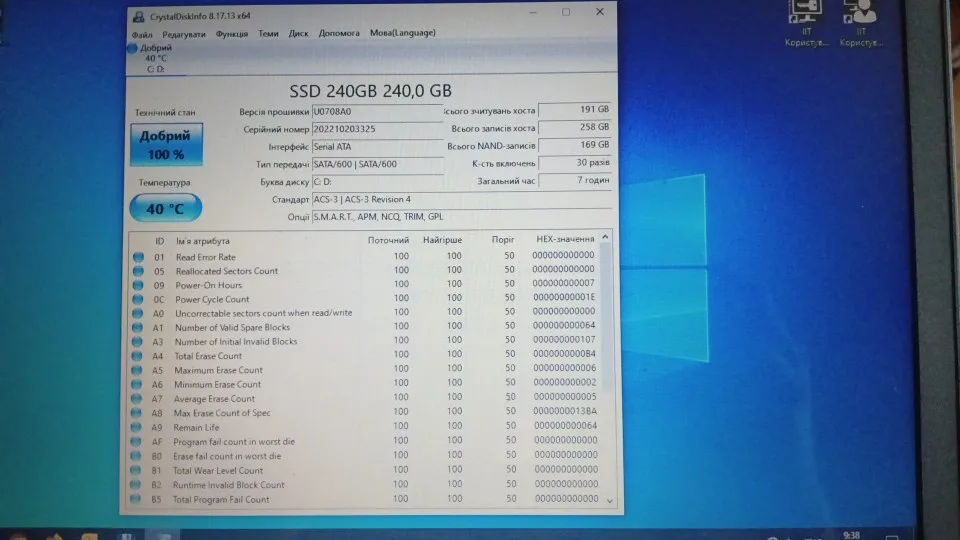The width and height of the screenshot is (960, 540).
Task: Click the status circle for Power Cycle Count
Action: tap(138, 299)
